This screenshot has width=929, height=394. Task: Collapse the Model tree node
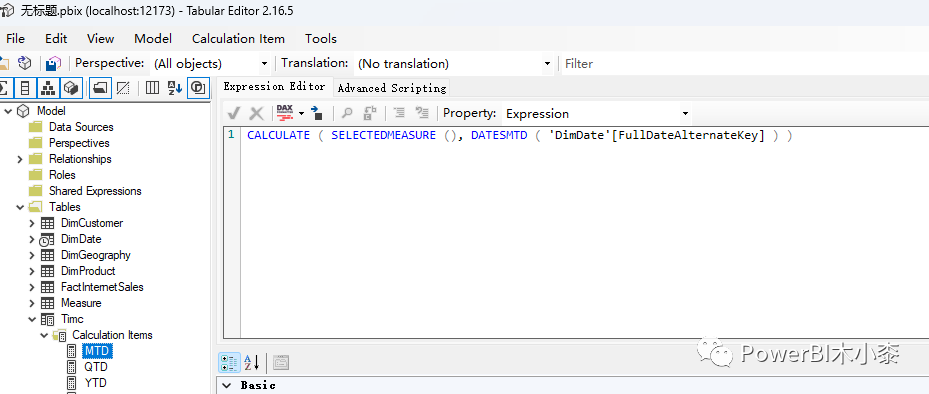[x=8, y=111]
